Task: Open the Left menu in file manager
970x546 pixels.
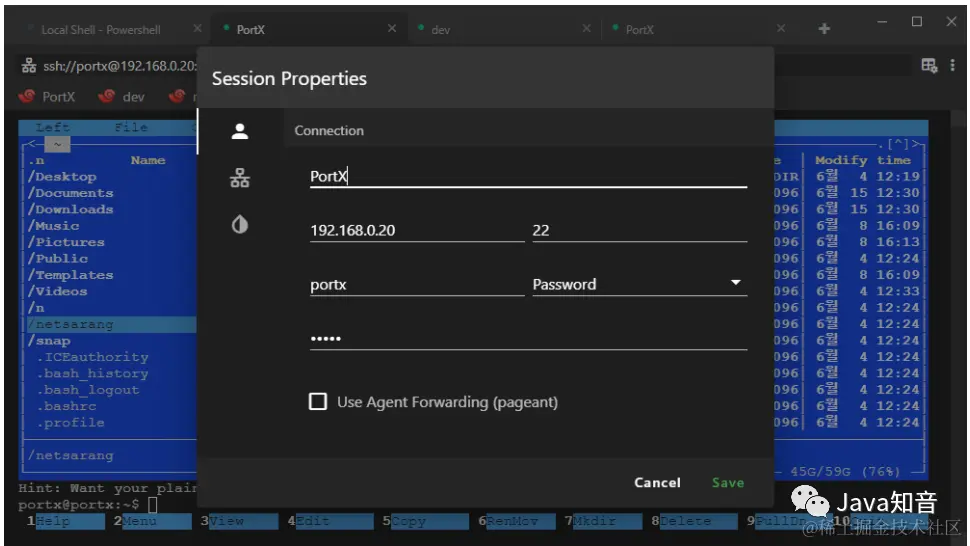Action: [x=53, y=127]
